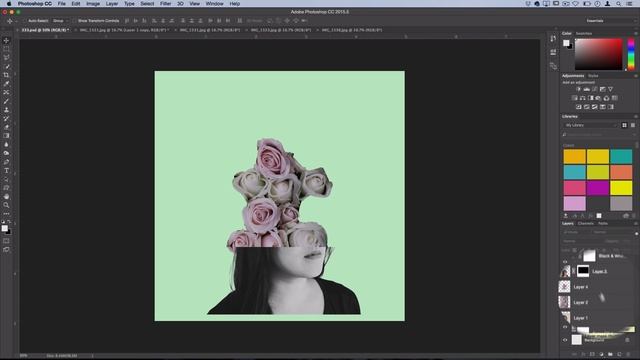The image size is (640, 360).
Task: Select the Move tool
Action: point(6,40)
